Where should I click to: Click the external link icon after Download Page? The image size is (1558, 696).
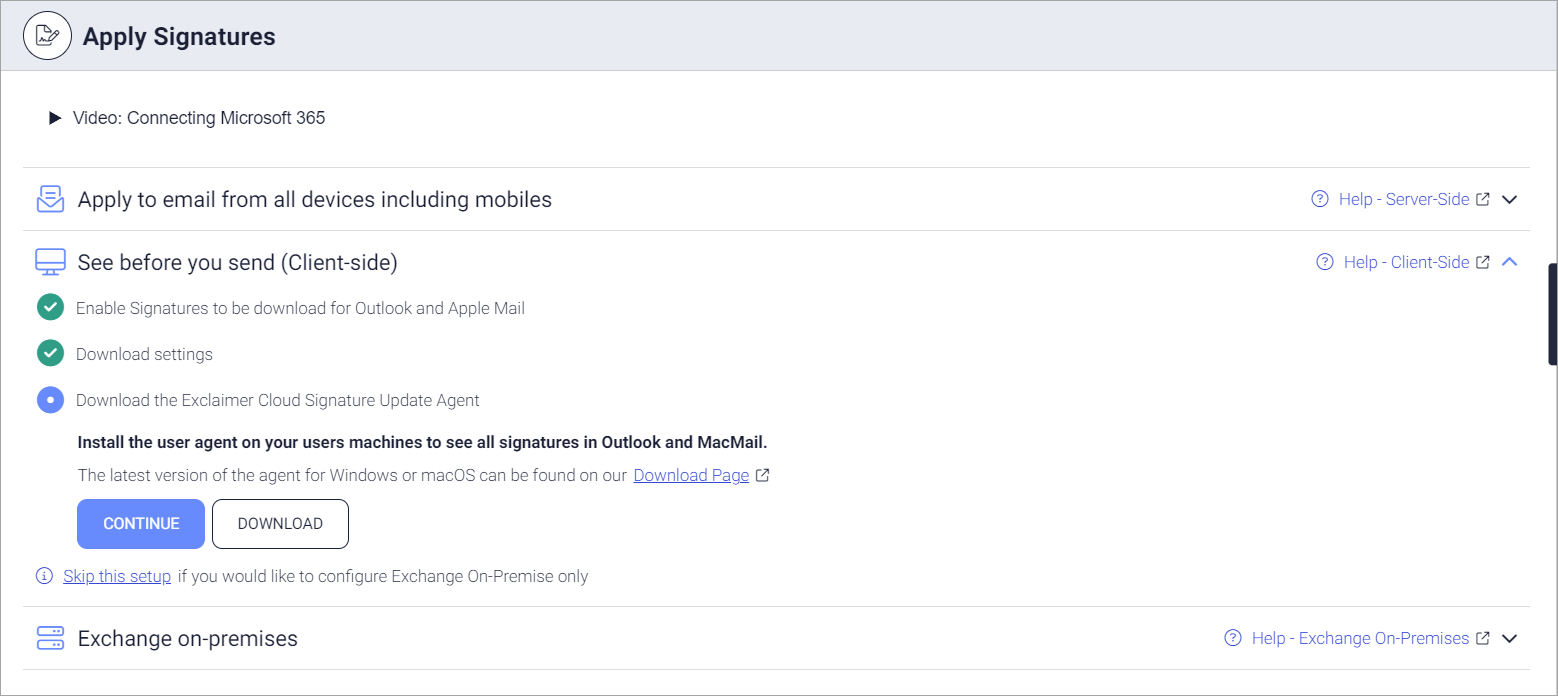click(x=763, y=475)
